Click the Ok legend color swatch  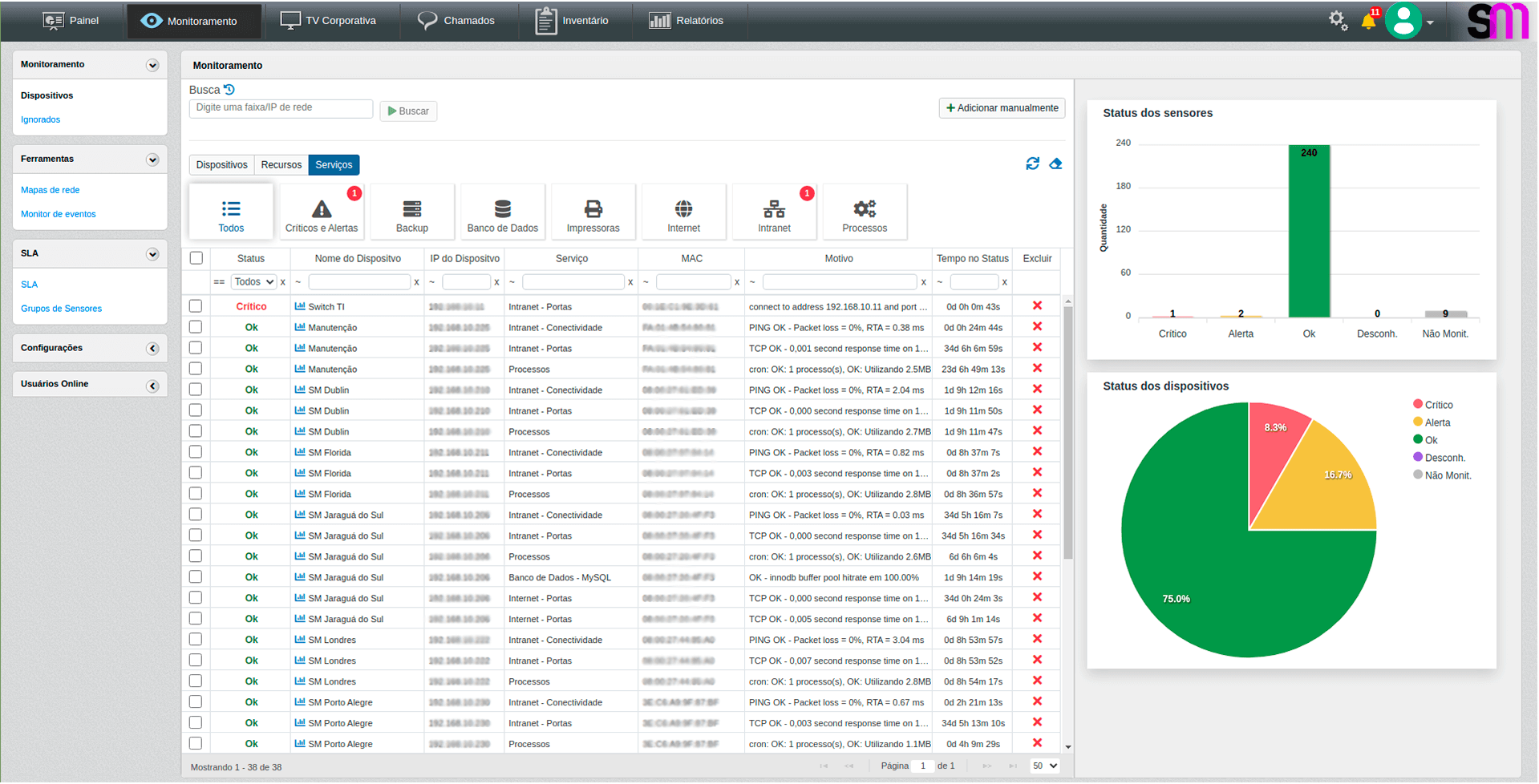[x=1417, y=439]
